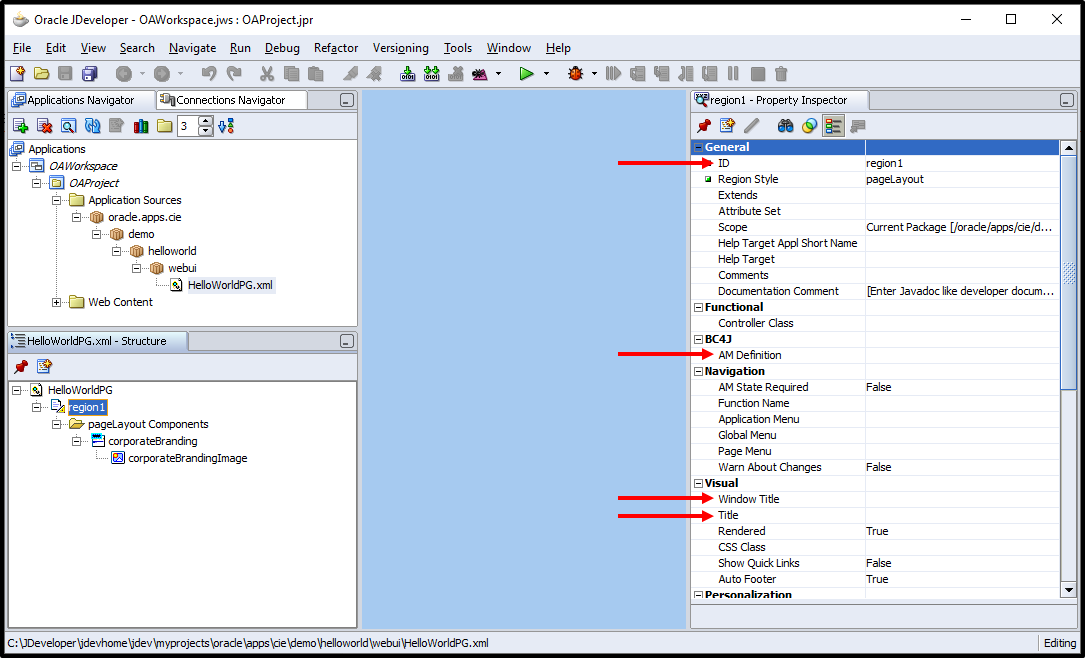The width and height of the screenshot is (1085, 658).
Task: Minimize the Structure panel
Action: pyautogui.click(x=347, y=342)
